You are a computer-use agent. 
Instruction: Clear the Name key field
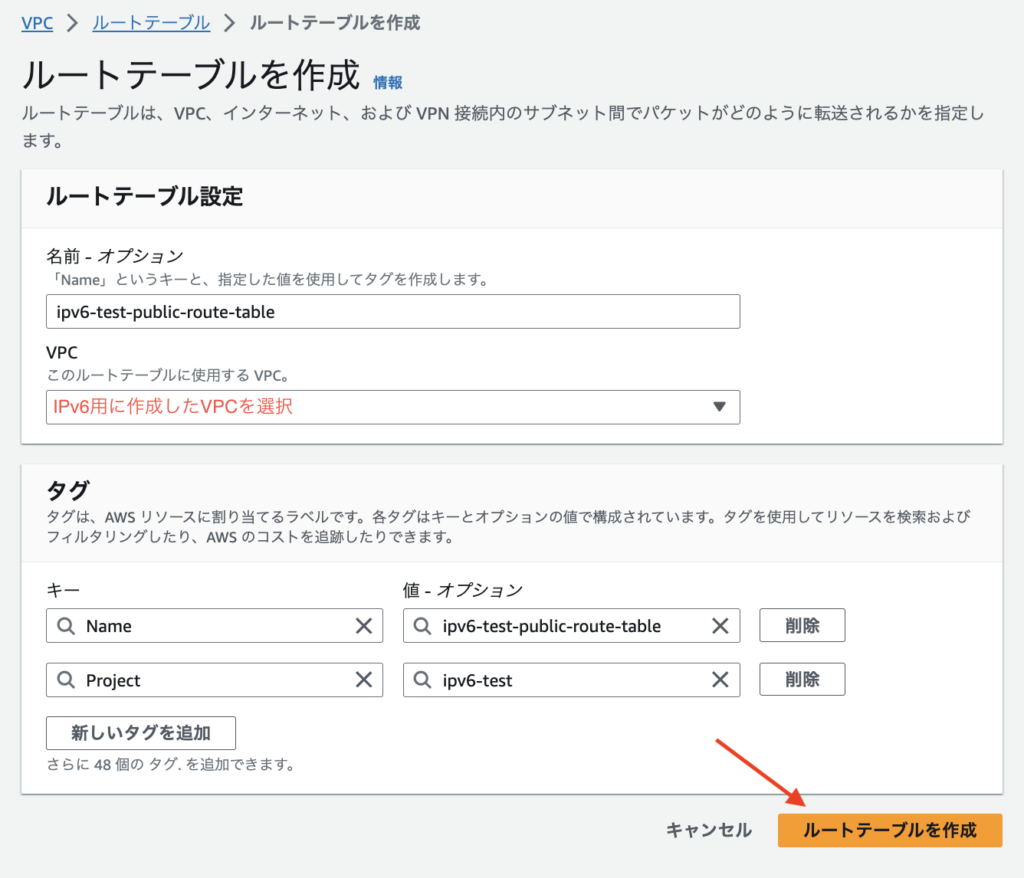point(364,626)
